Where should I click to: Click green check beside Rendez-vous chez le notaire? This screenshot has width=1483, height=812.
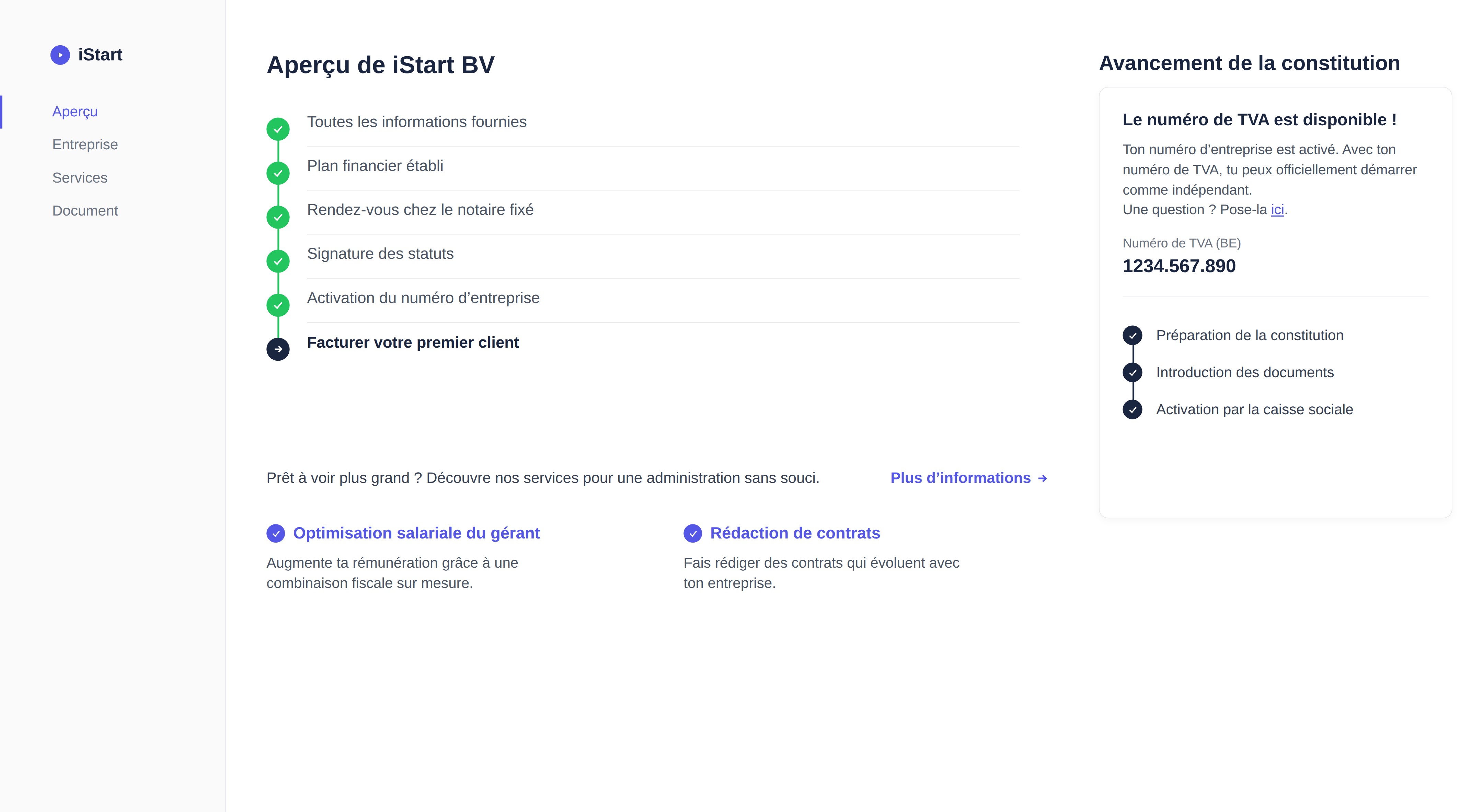point(278,217)
